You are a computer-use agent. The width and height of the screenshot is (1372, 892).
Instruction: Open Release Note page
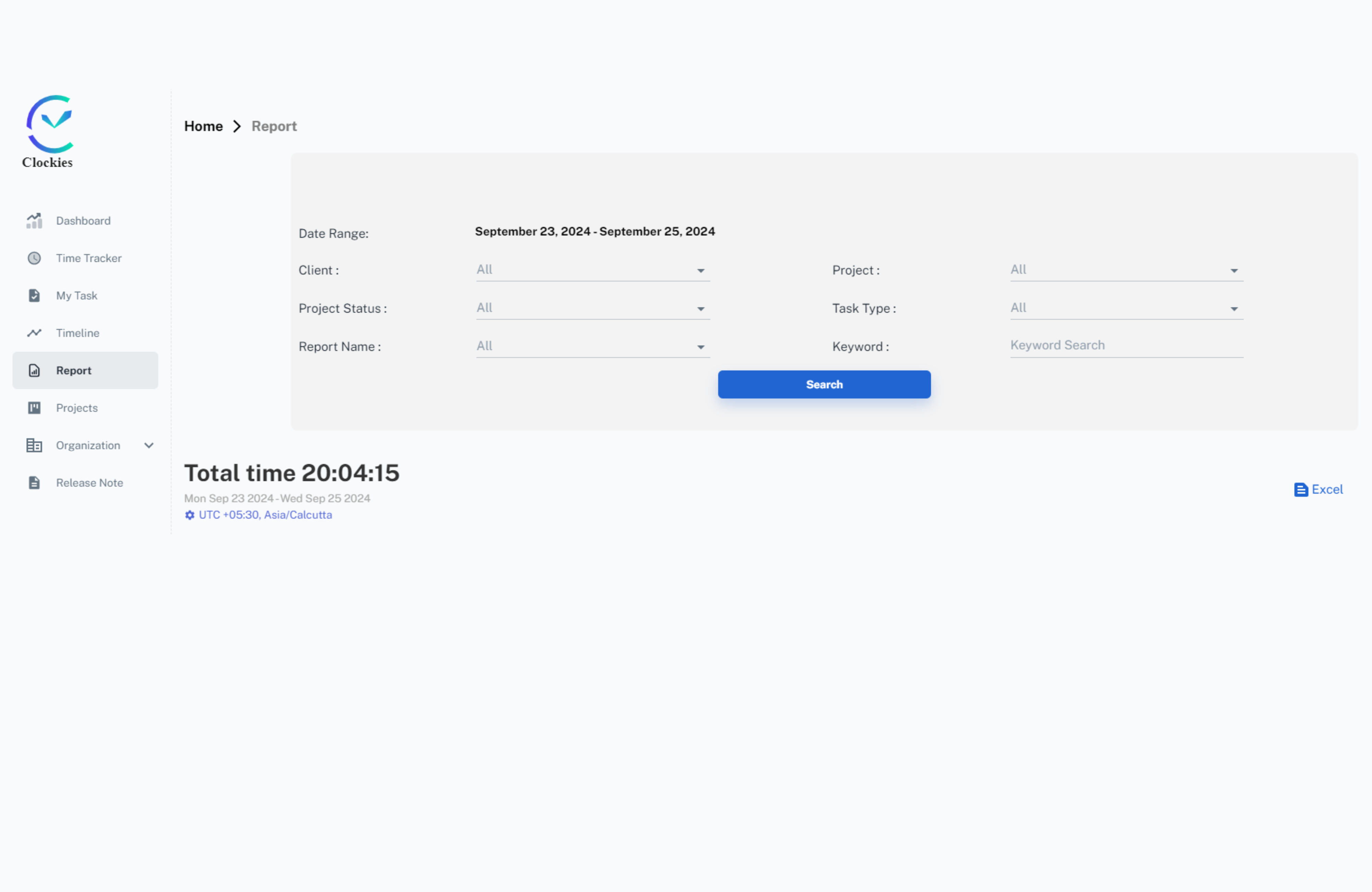(85, 483)
